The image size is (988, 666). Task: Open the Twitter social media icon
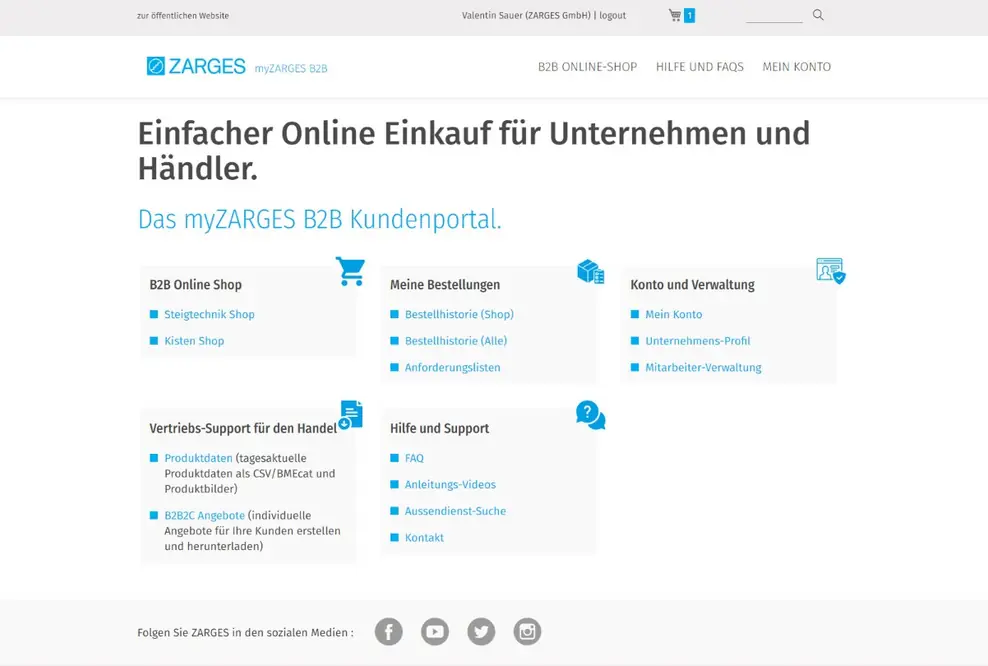[481, 631]
